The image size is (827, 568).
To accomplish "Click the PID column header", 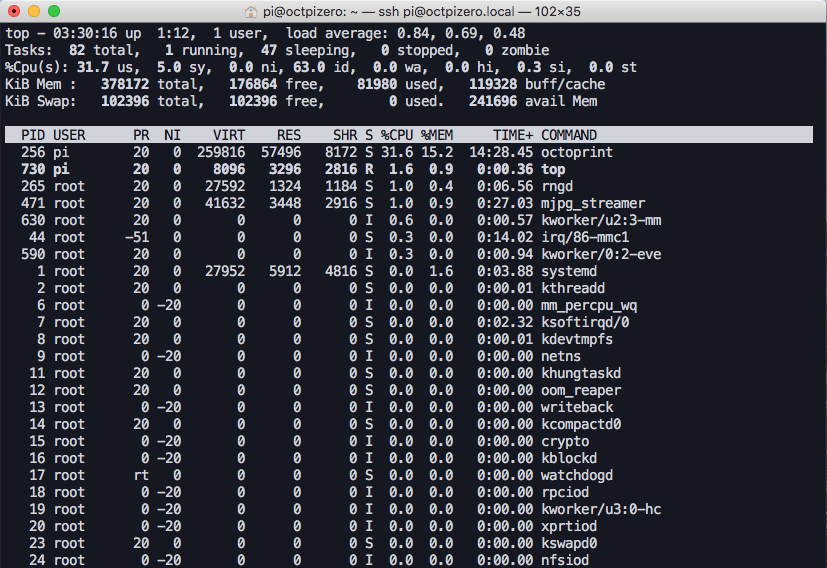I will [33, 135].
